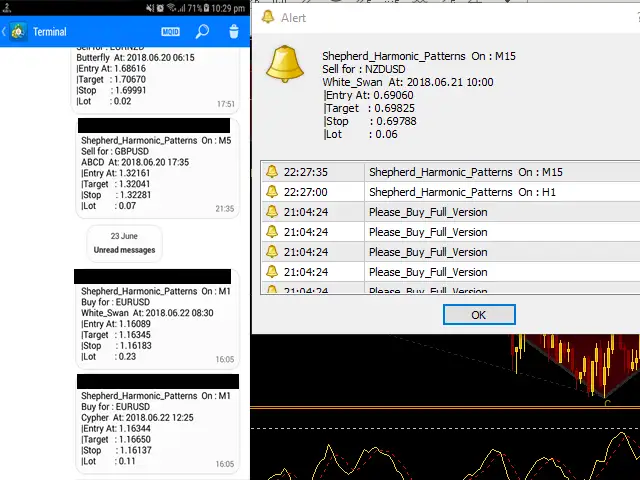640x480 pixels.
Task: Tap the 23 June Unread messages divider
Action: point(124,244)
